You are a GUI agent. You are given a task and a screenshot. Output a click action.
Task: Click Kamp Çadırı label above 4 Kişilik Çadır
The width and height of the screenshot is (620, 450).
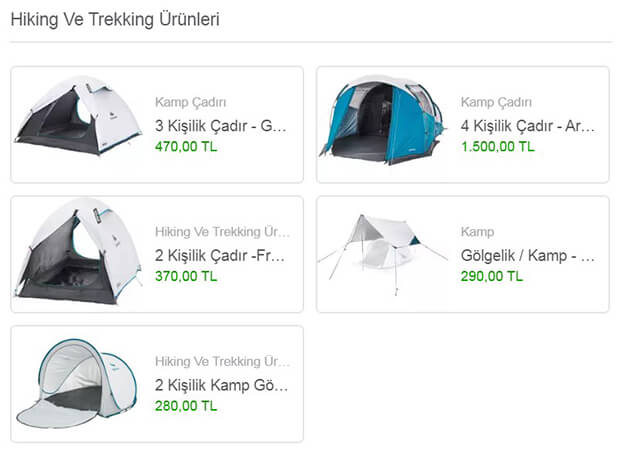496,102
